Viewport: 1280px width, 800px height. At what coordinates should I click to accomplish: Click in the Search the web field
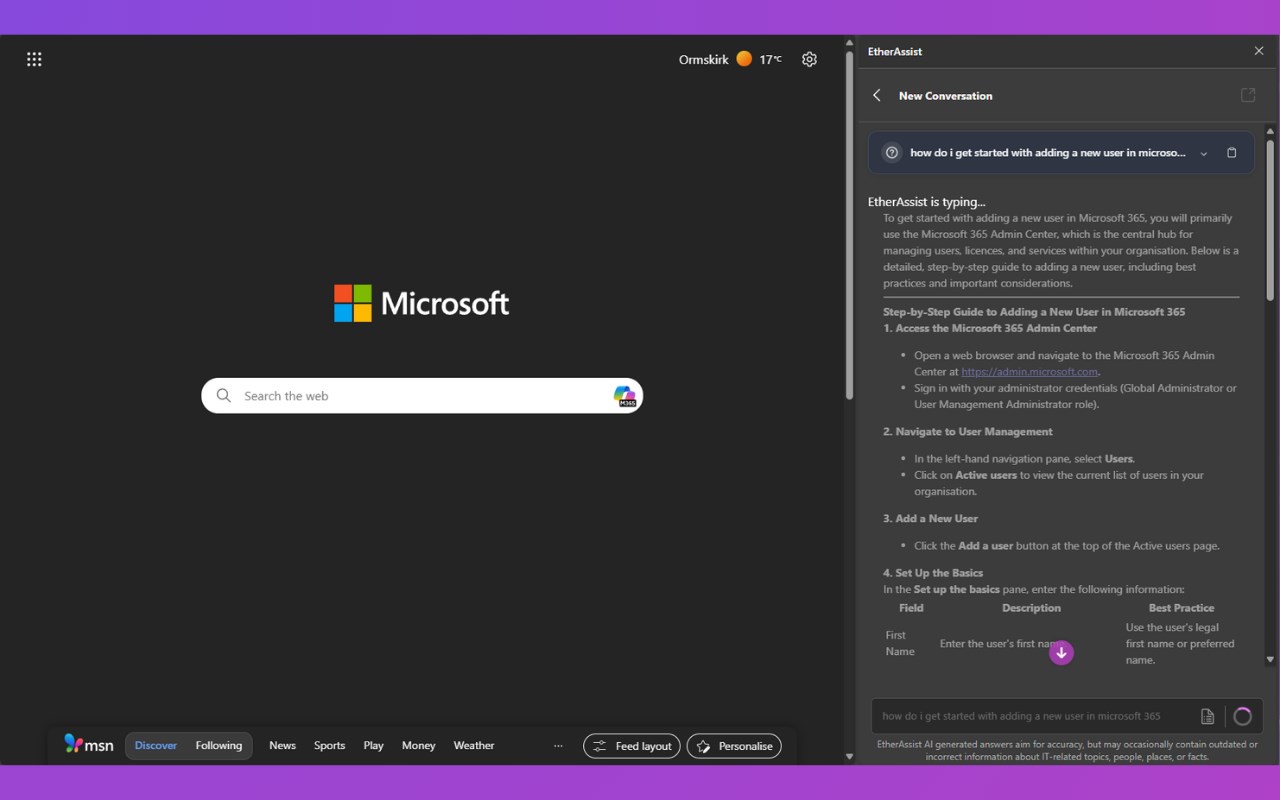tap(422, 396)
